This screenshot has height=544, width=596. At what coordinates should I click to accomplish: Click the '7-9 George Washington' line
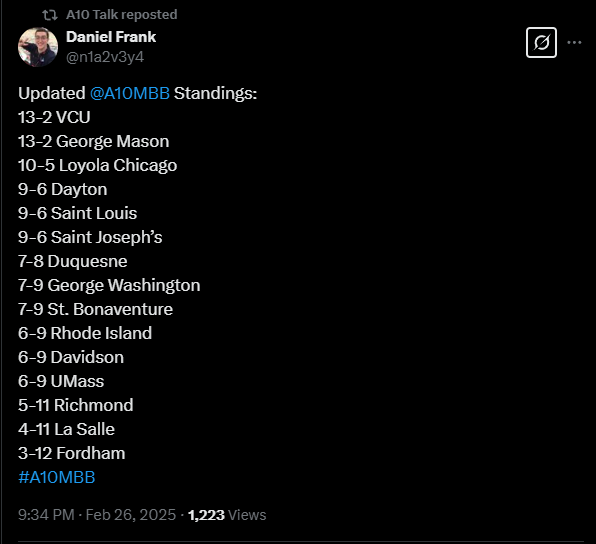(x=109, y=285)
